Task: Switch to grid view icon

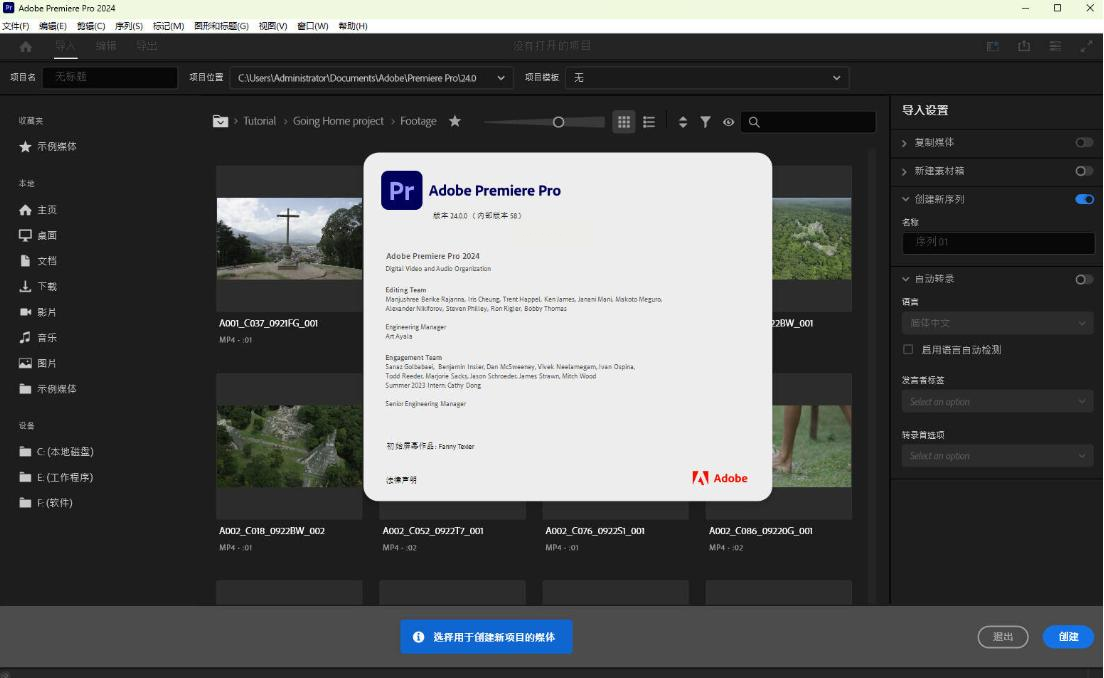Action: pyautogui.click(x=624, y=122)
